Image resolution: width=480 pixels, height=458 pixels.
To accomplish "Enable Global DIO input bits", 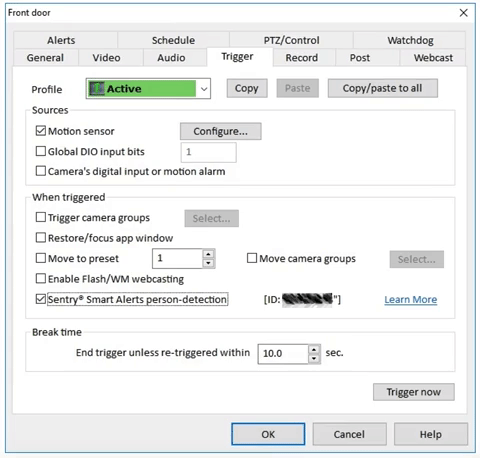I will tap(41, 151).
